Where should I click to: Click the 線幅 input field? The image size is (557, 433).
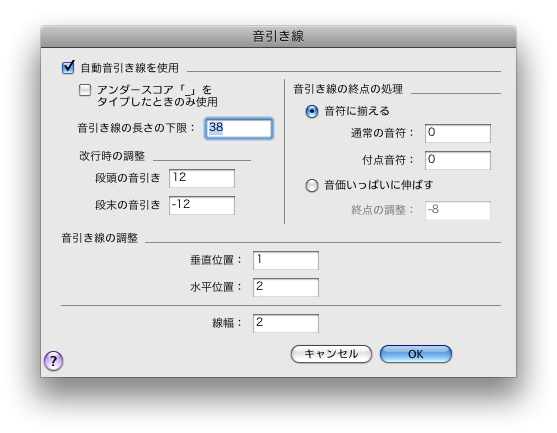286,323
